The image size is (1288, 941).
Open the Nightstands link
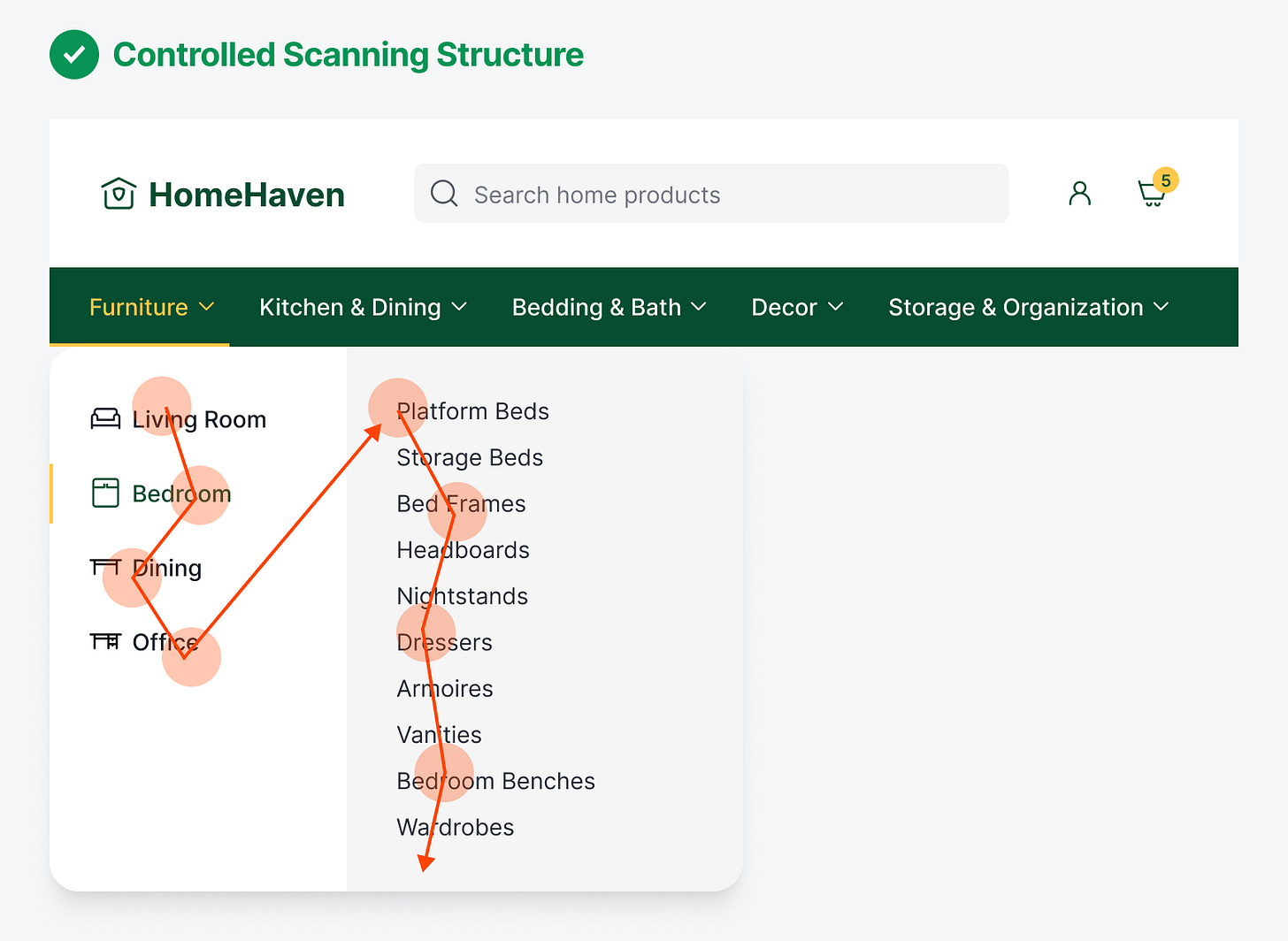click(x=462, y=596)
